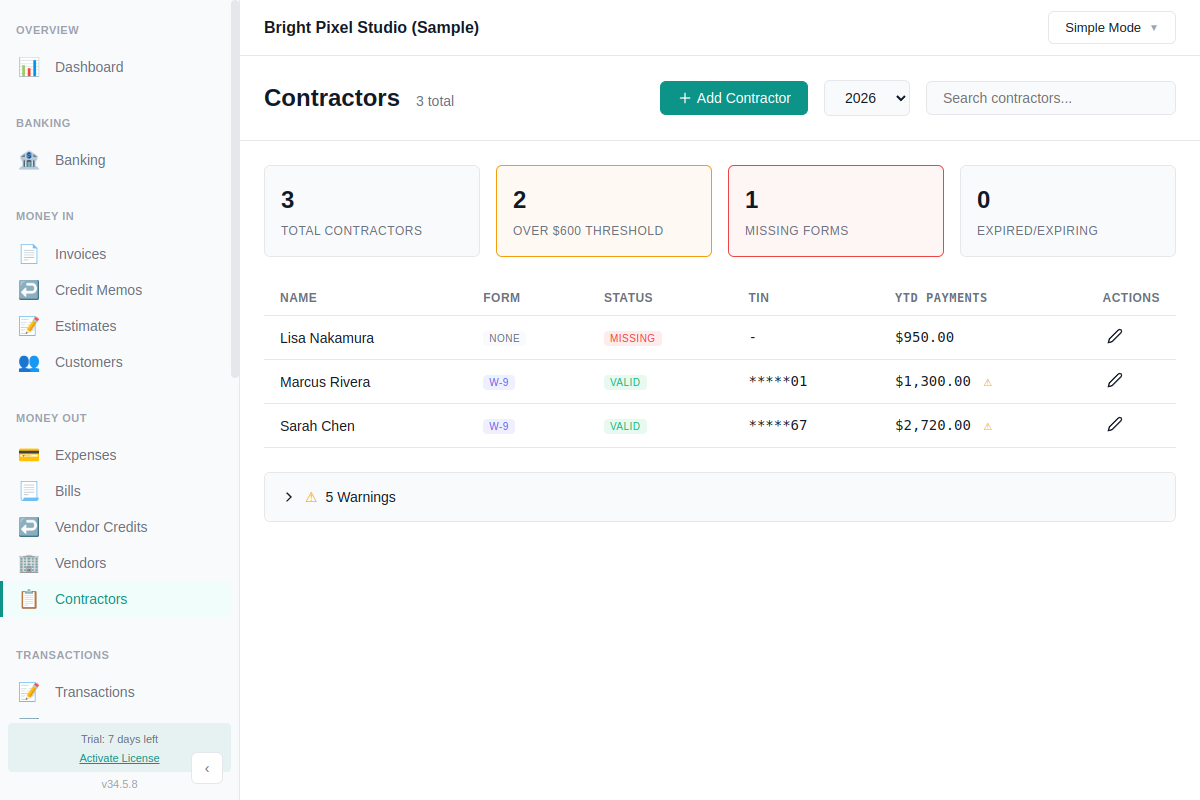Open Vendors from the sidebar menu
The image size is (1200, 800).
80,563
